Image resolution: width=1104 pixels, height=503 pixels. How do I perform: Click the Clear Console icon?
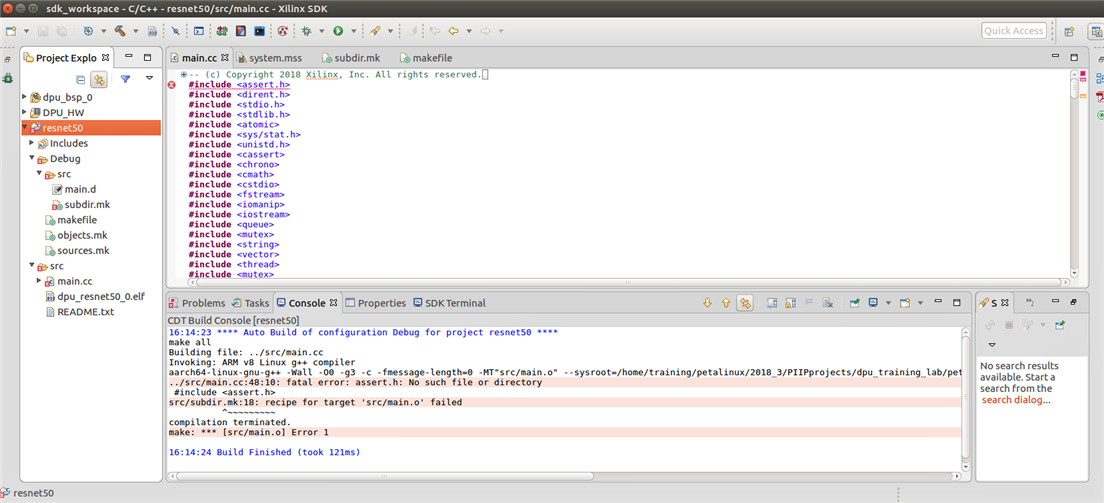click(x=829, y=303)
